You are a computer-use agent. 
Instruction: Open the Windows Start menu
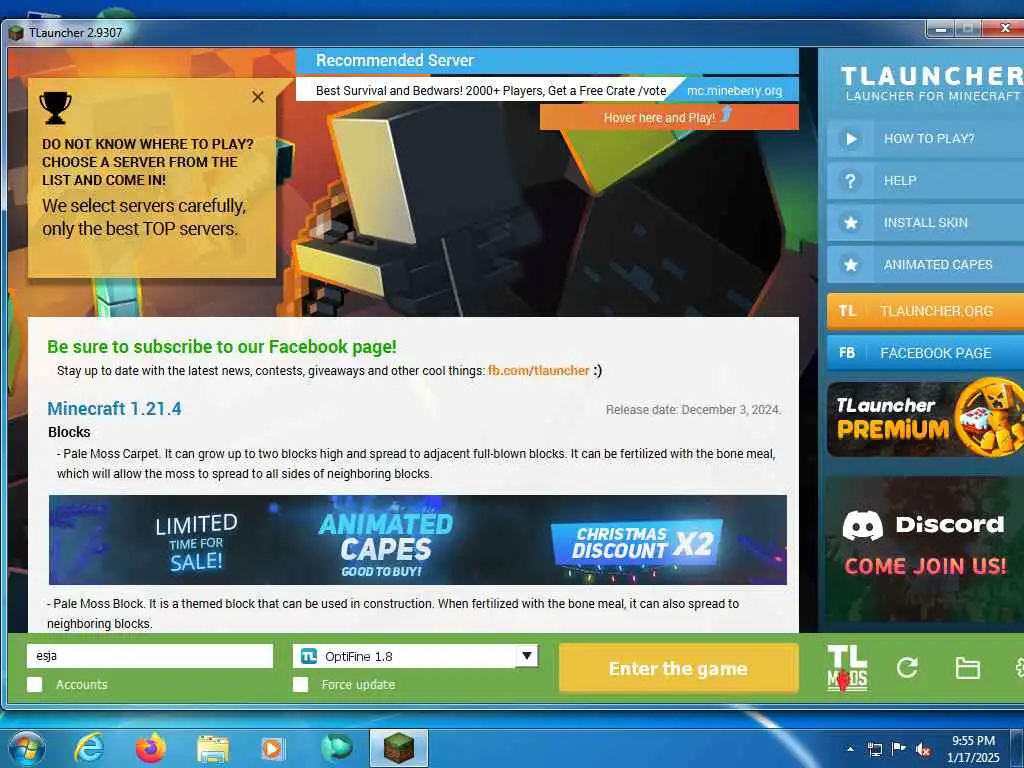pyautogui.click(x=27, y=748)
